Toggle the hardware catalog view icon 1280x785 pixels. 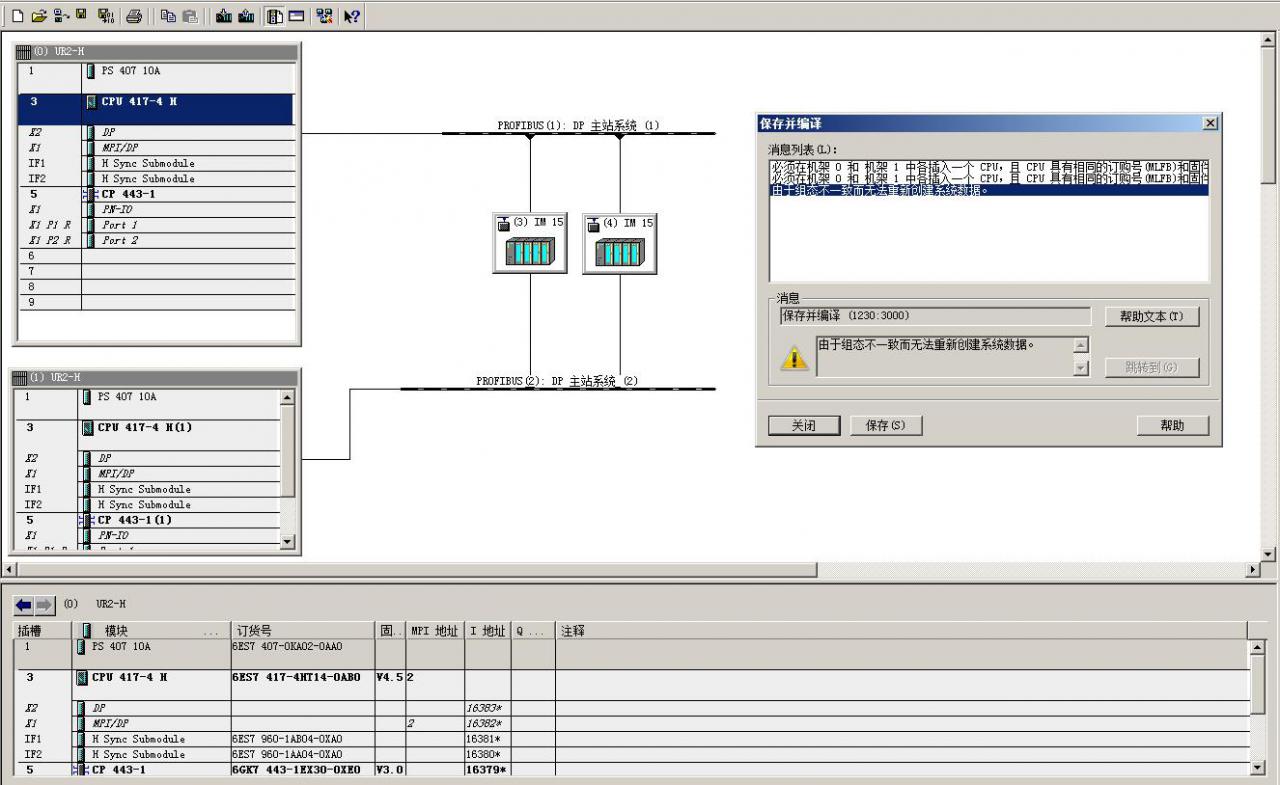click(x=274, y=16)
